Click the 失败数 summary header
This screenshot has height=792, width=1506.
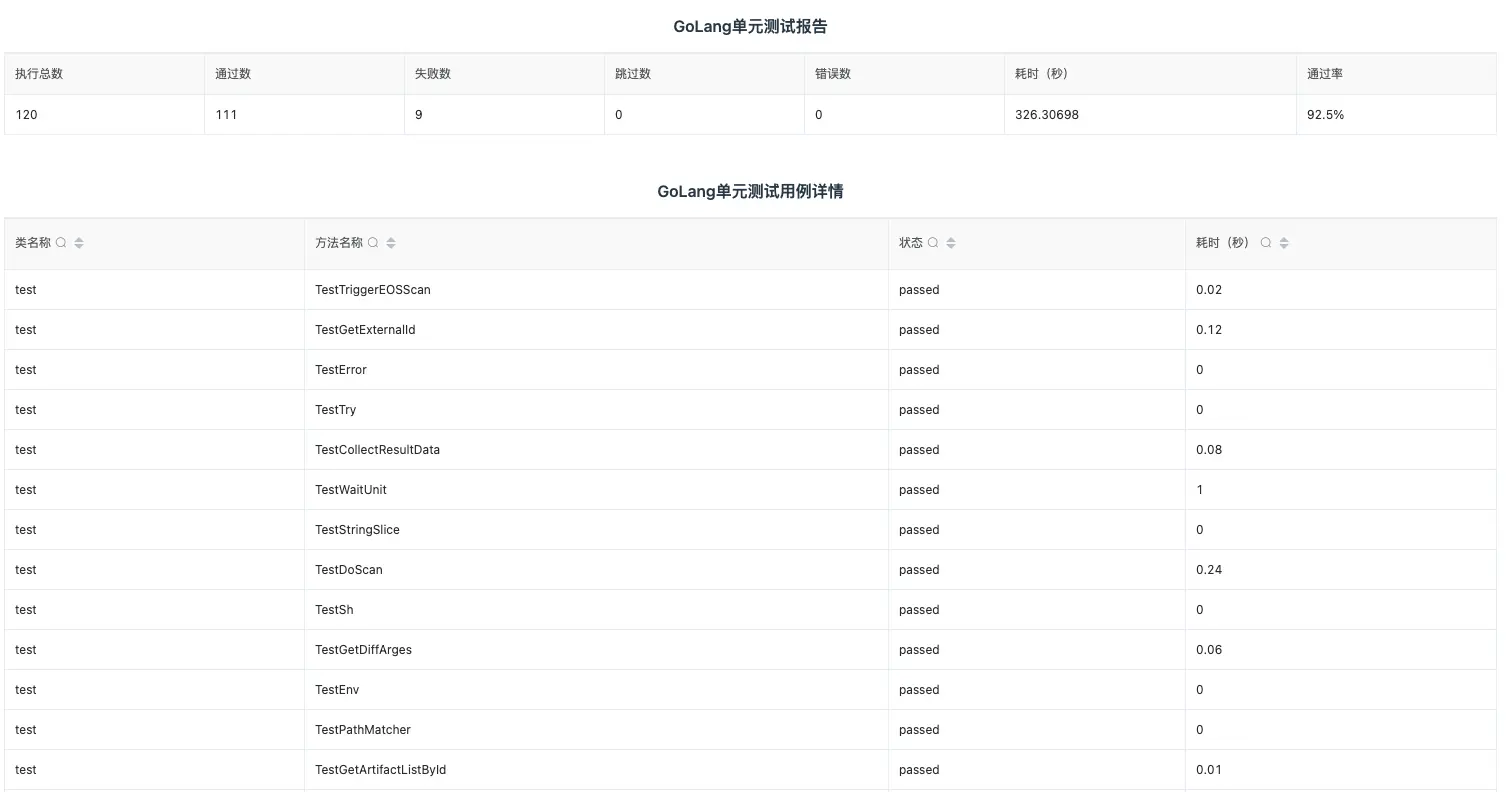tap(433, 74)
